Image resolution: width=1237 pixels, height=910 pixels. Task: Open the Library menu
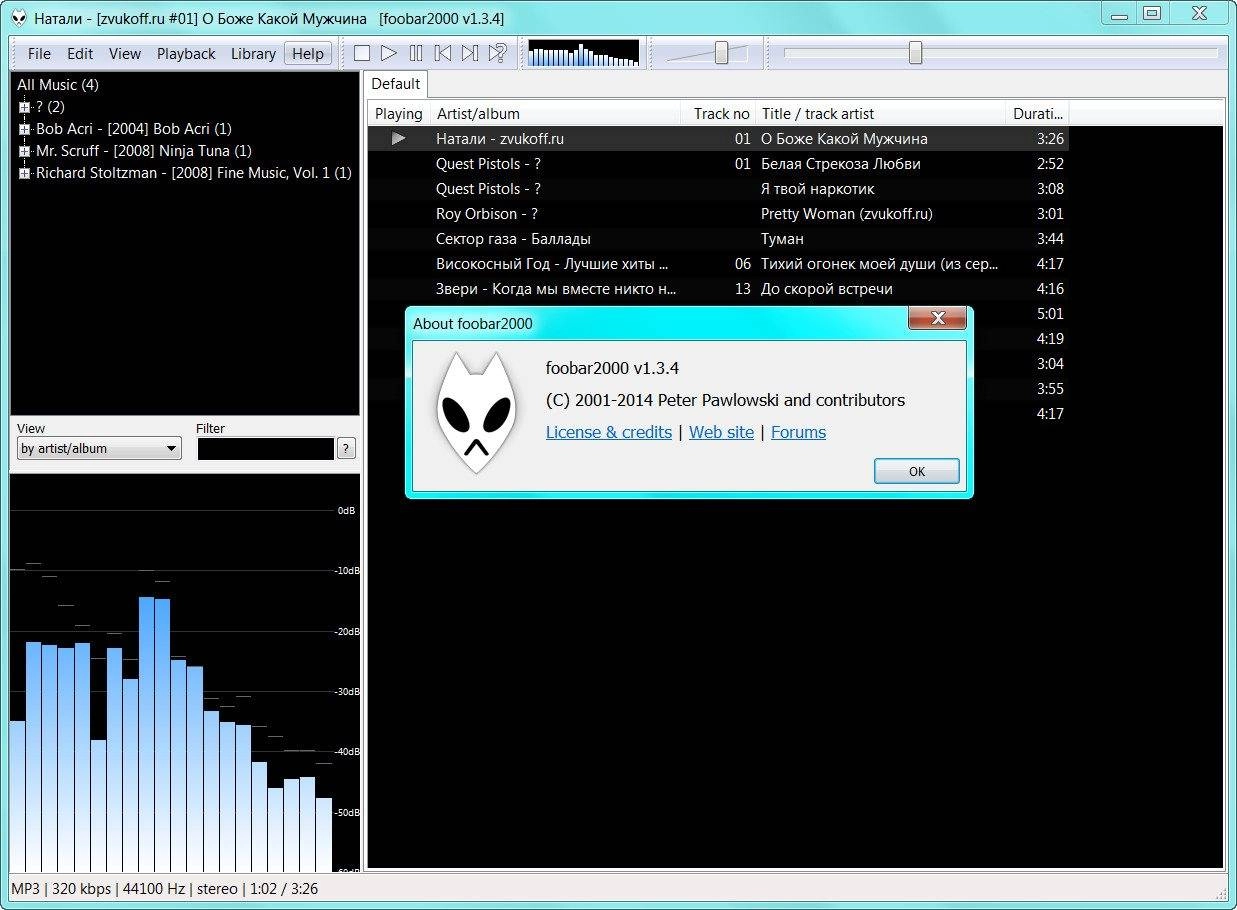pyautogui.click(x=253, y=54)
